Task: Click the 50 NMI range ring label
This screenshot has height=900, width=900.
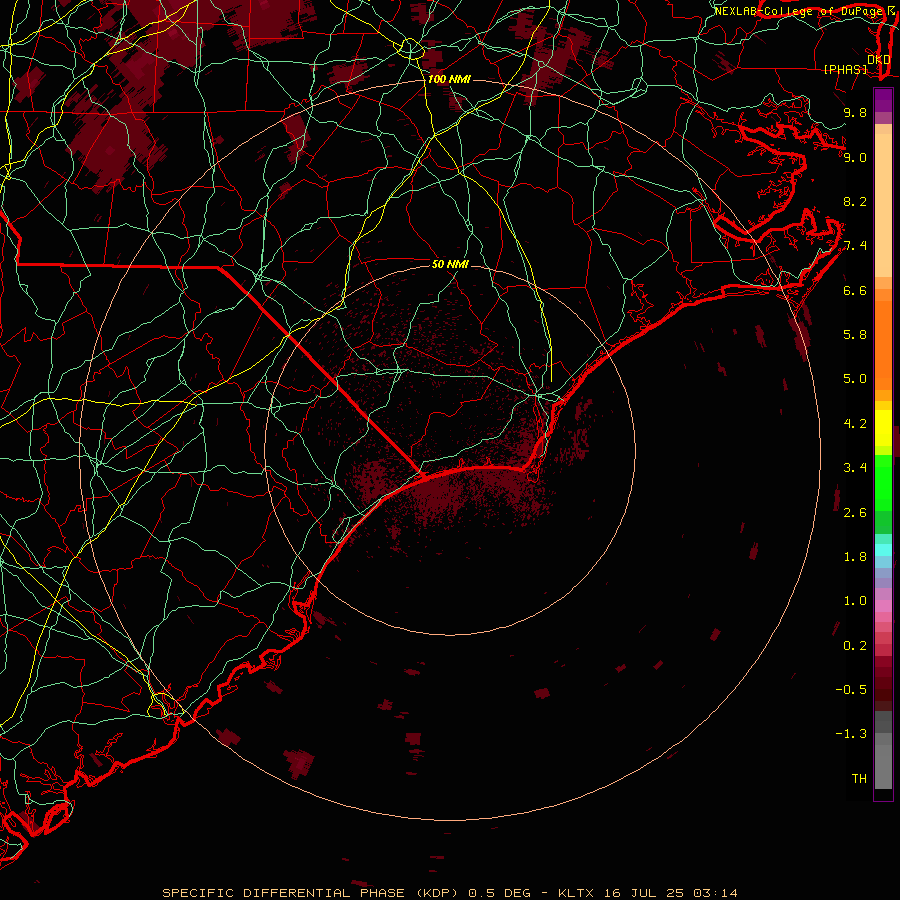Action: tap(450, 264)
